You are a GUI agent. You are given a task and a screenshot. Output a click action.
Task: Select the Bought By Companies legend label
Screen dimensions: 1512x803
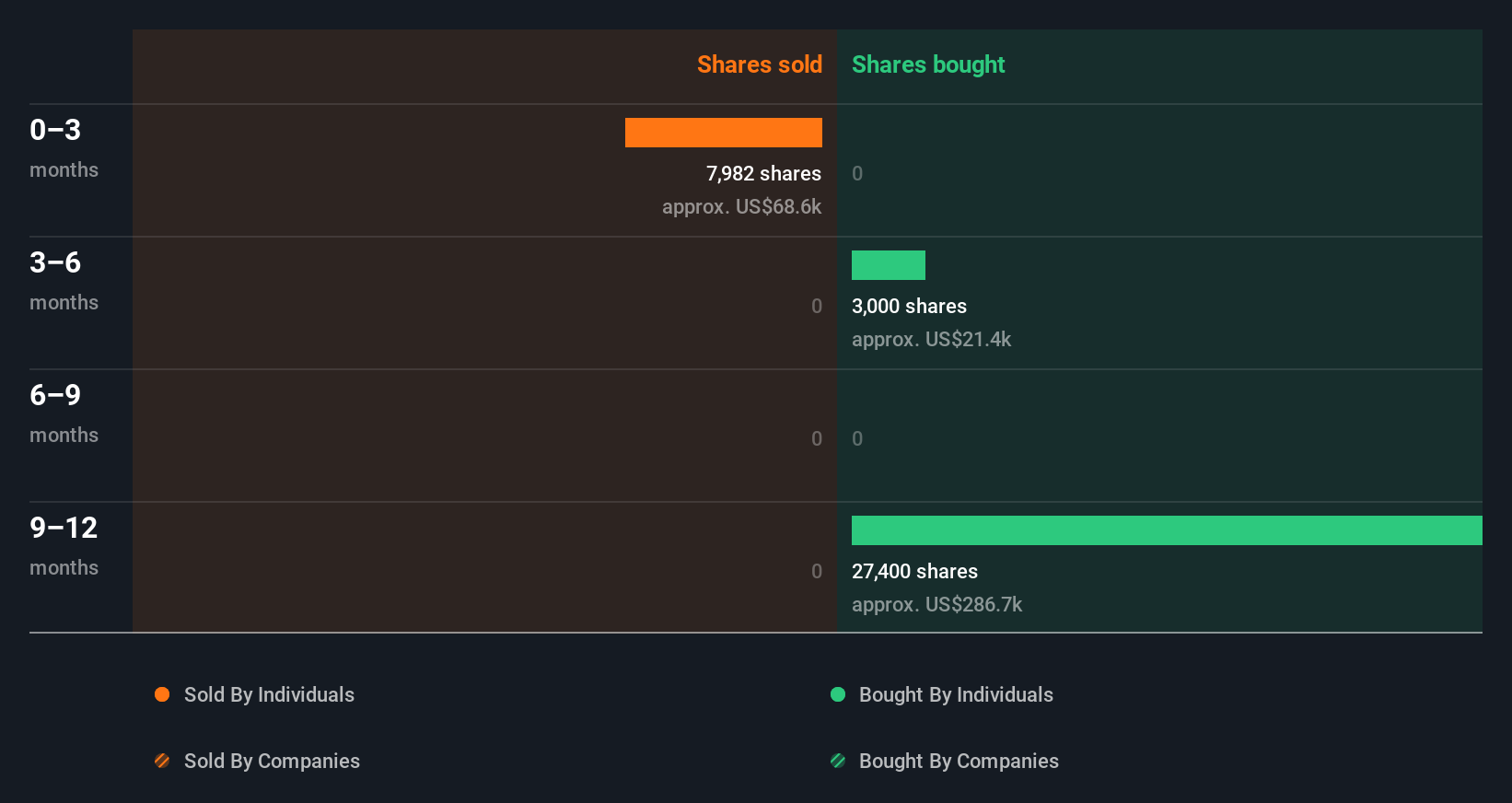959,762
